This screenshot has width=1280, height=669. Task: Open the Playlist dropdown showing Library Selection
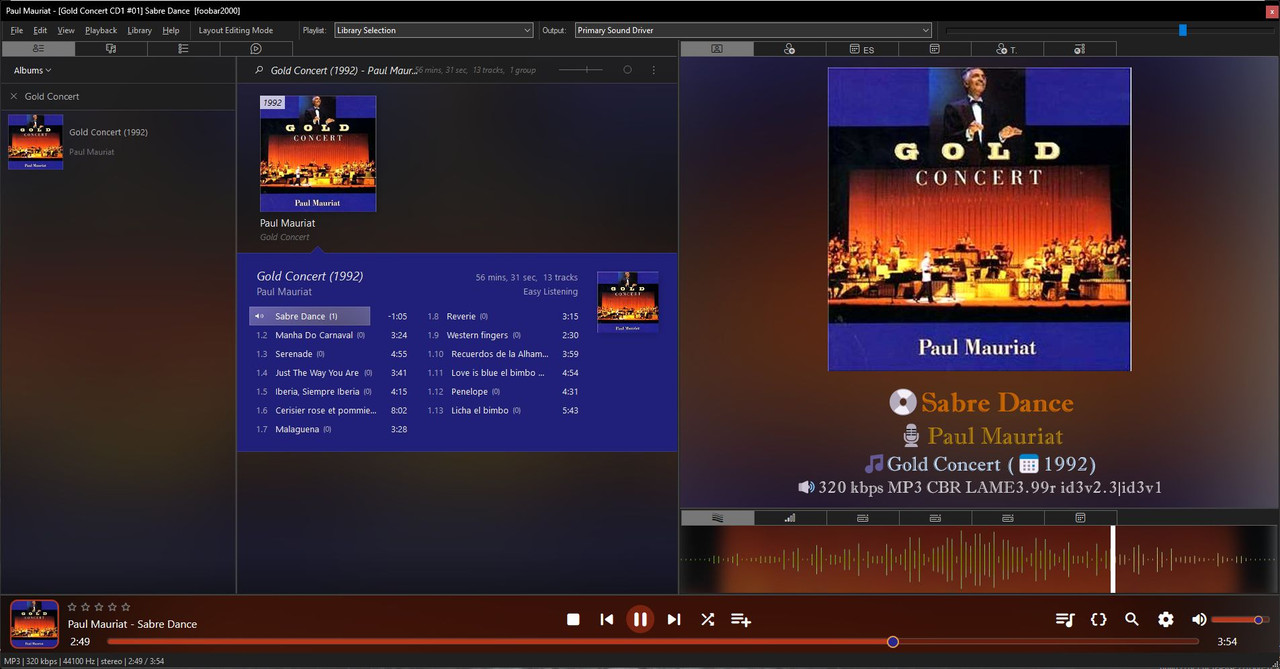(x=433, y=30)
